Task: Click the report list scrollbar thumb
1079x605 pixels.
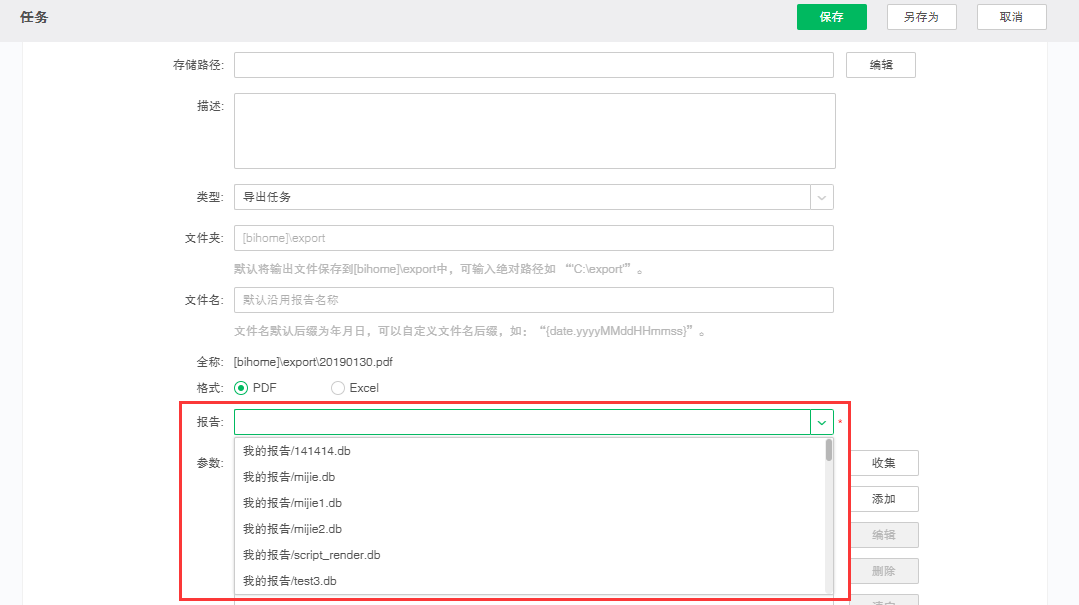Action: point(829,451)
